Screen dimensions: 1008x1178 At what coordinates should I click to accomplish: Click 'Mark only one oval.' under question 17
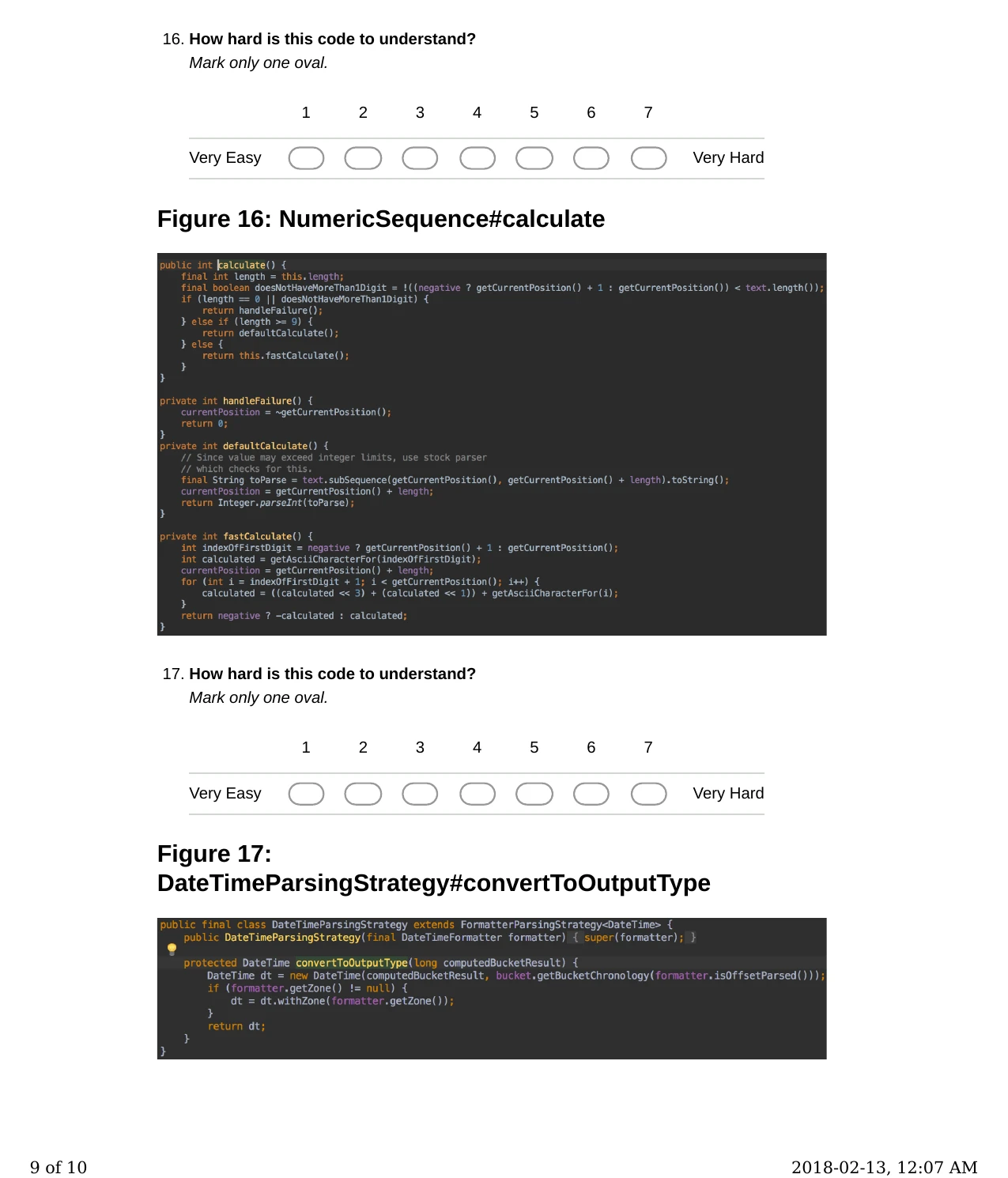pyautogui.click(x=259, y=697)
